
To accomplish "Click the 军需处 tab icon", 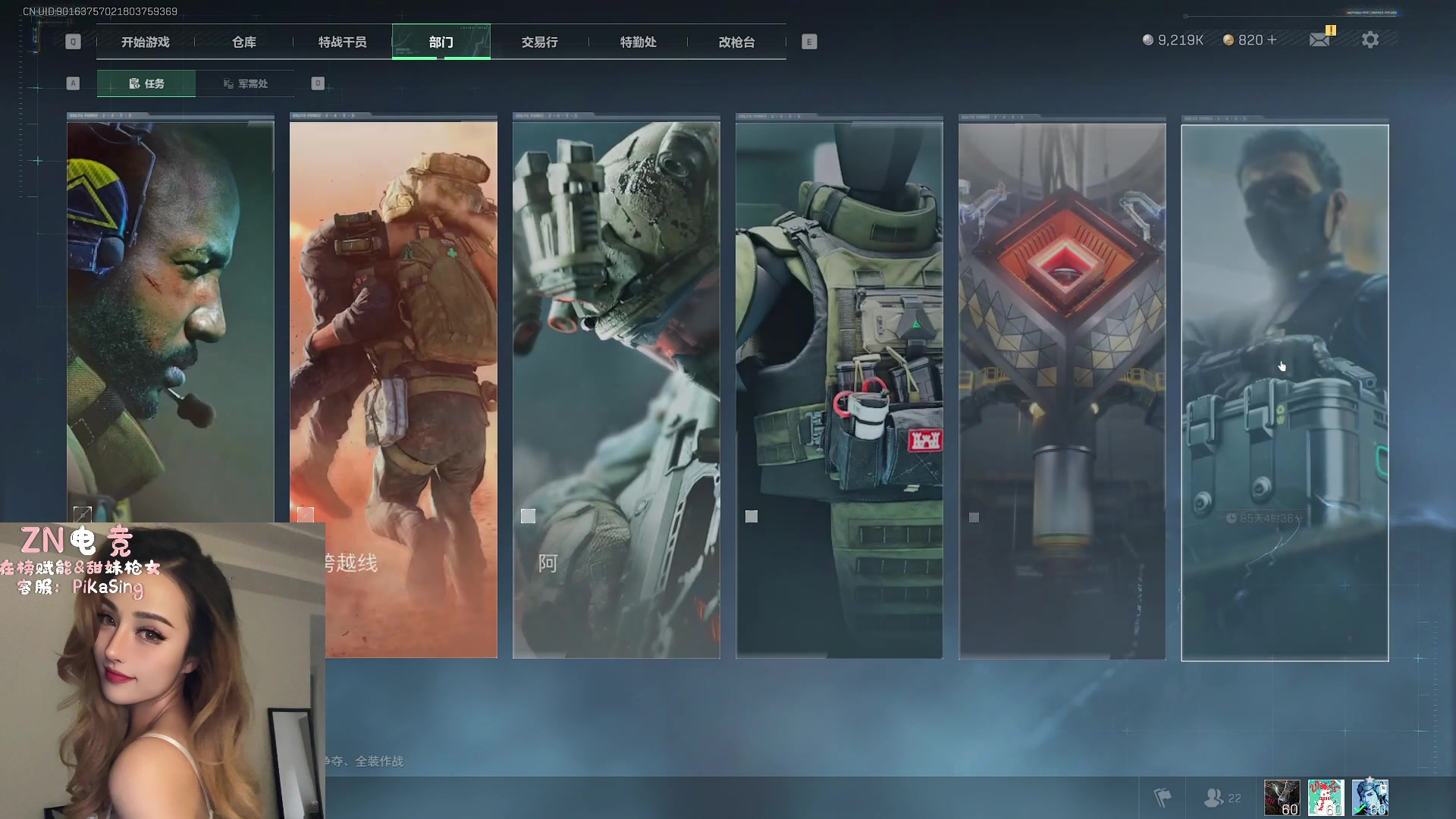I will point(228,83).
